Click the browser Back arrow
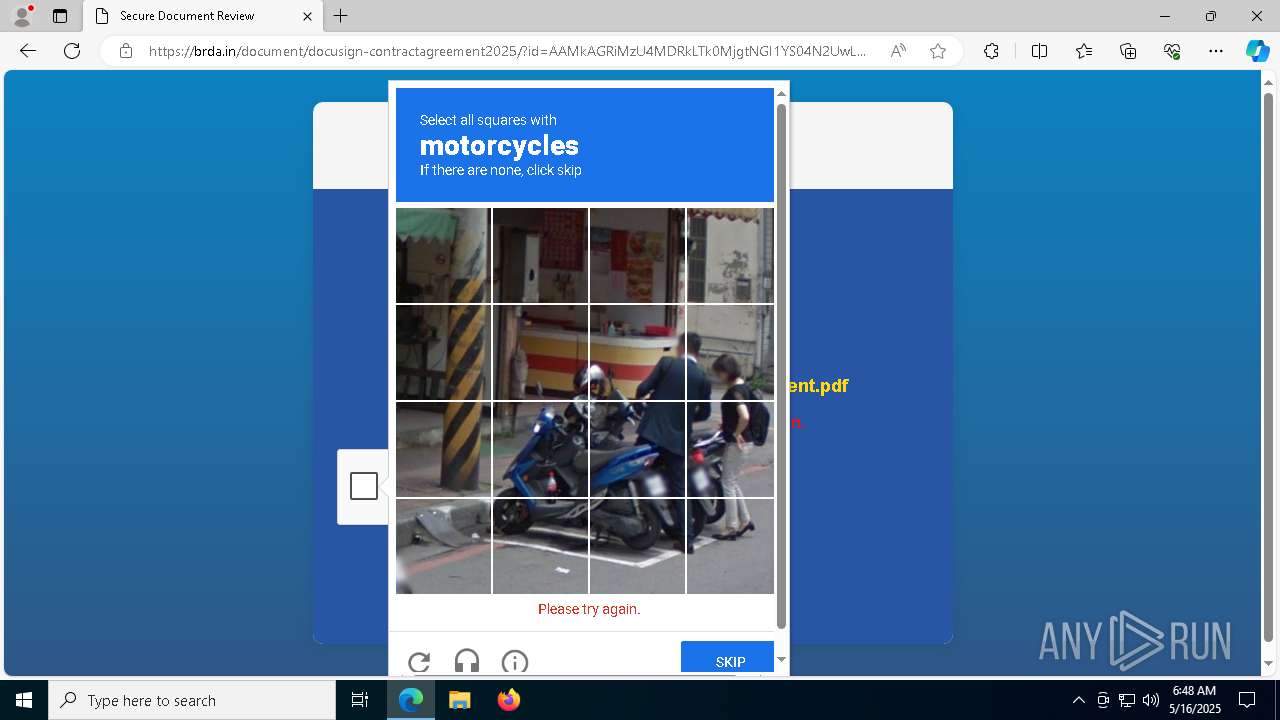The image size is (1280, 720). tap(28, 51)
